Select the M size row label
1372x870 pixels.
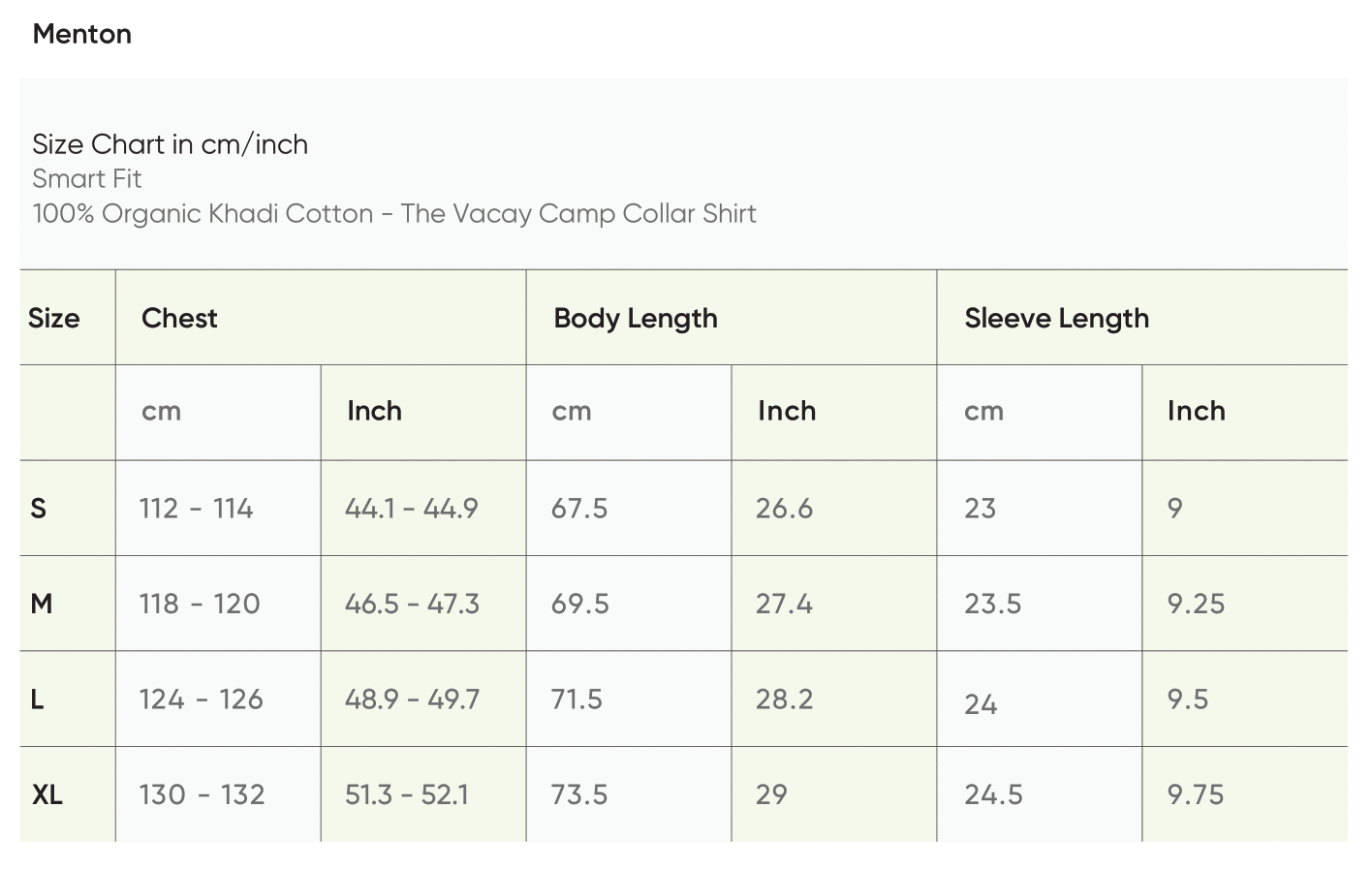(41, 604)
